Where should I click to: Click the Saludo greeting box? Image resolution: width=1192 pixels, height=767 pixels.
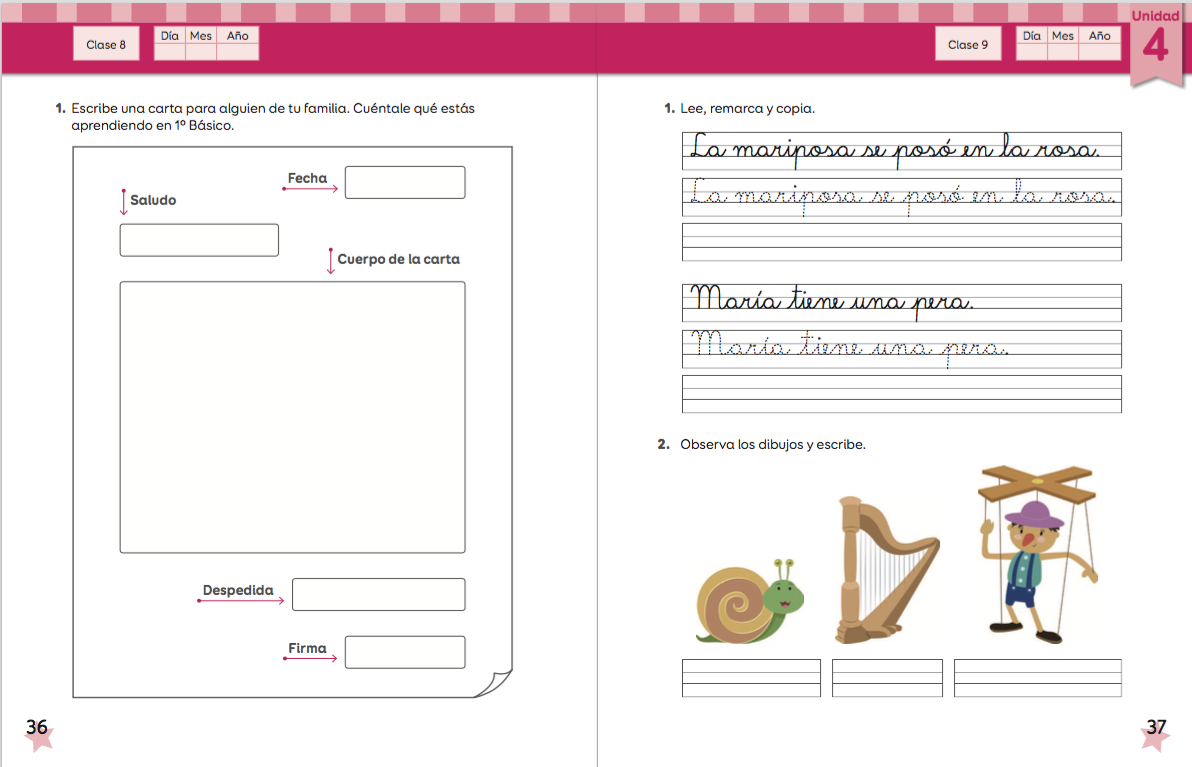(x=199, y=240)
